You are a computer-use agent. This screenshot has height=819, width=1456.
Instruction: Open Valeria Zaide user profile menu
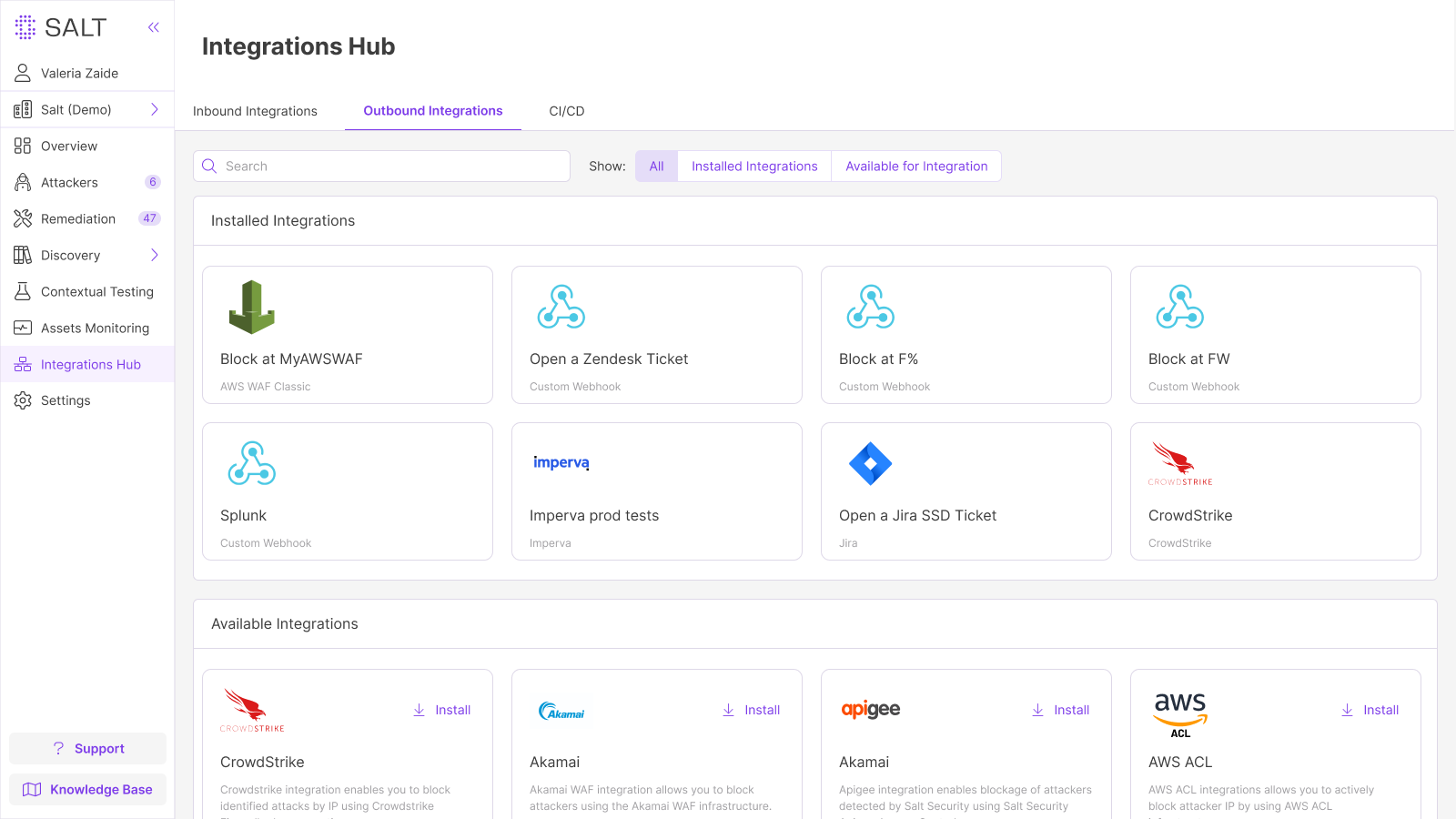[x=79, y=74]
